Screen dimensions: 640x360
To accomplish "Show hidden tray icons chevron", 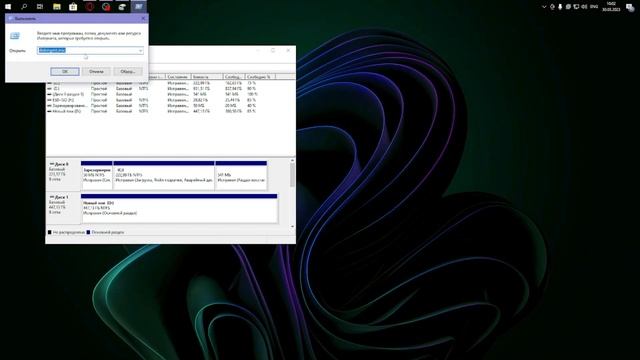I will point(544,7).
